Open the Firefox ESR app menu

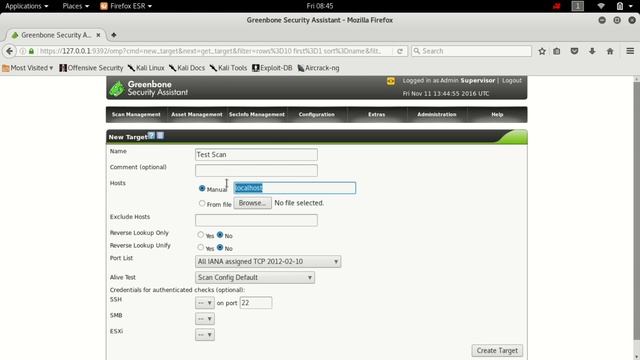(x=126, y=6)
